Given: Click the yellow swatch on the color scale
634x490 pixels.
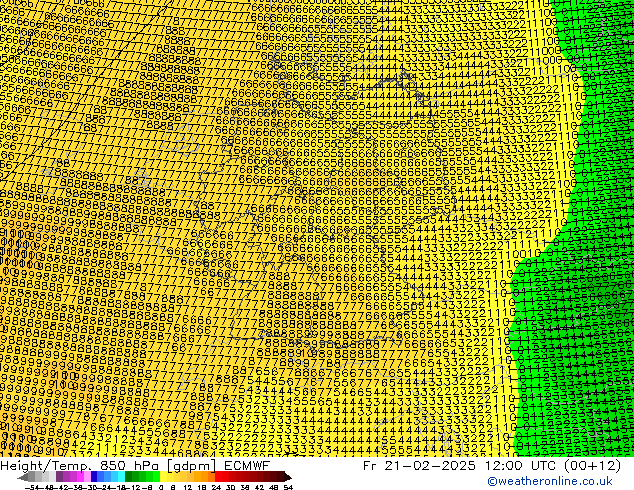Looking at the screenshot, I should 163,476.
